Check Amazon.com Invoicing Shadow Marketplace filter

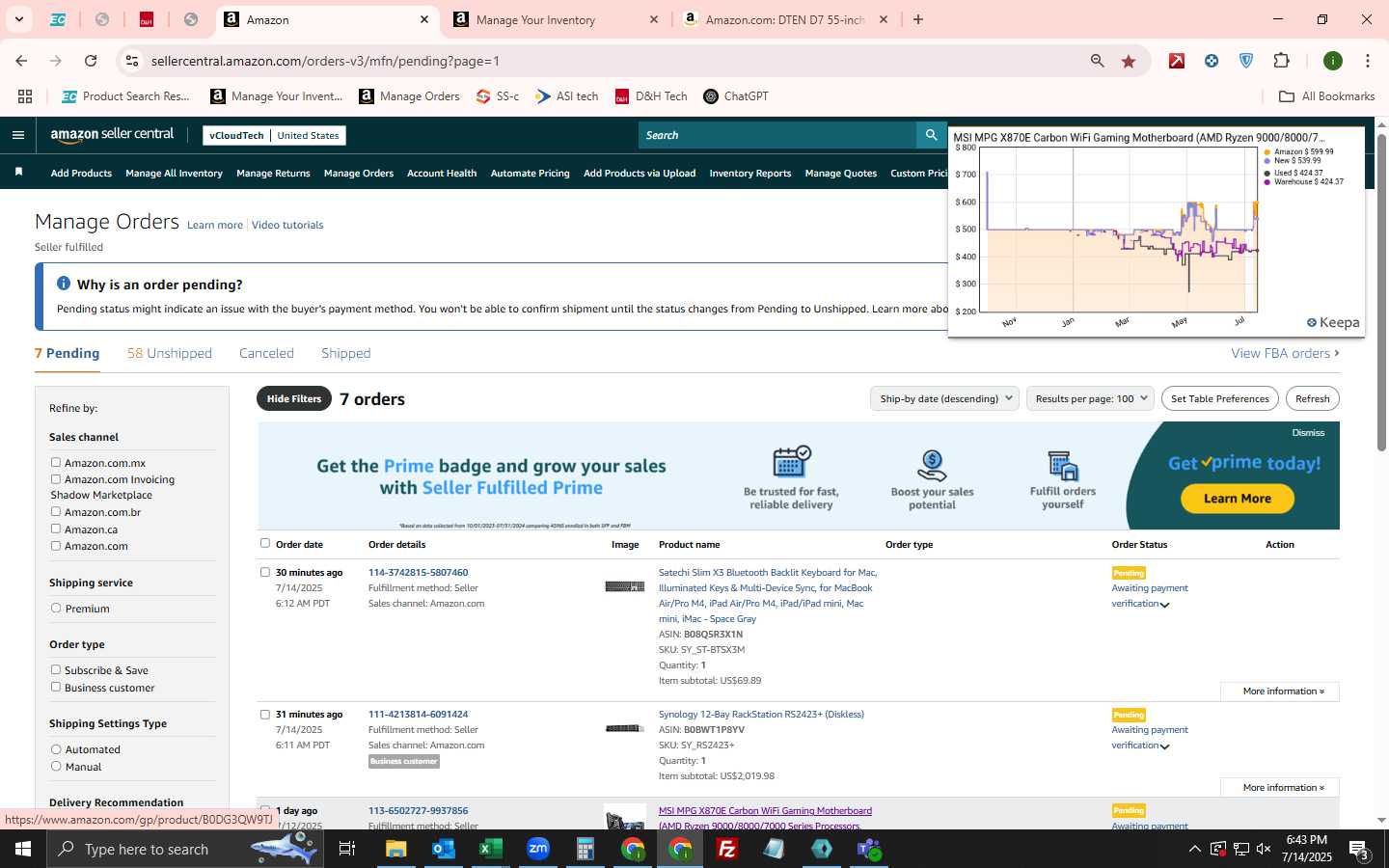point(56,479)
